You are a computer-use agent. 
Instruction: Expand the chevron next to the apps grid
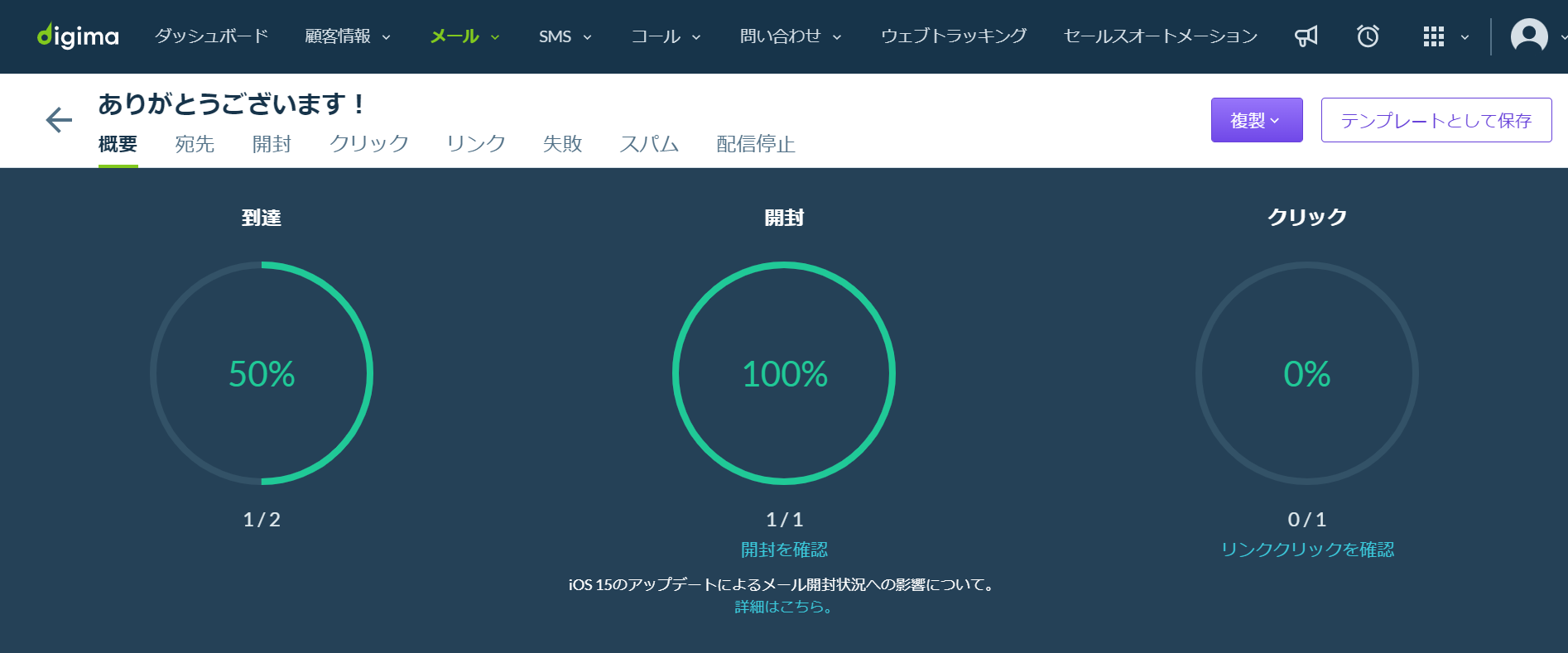(1465, 37)
